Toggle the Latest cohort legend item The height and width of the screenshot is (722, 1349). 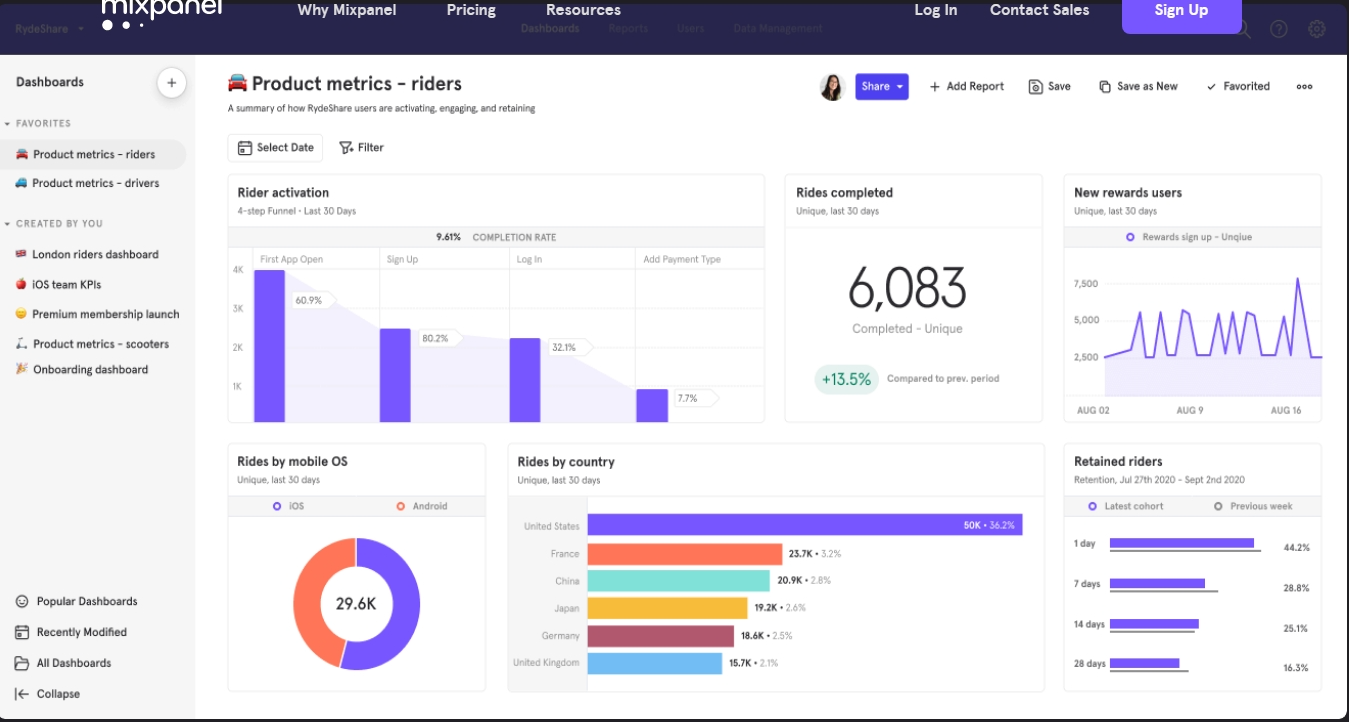click(1126, 507)
